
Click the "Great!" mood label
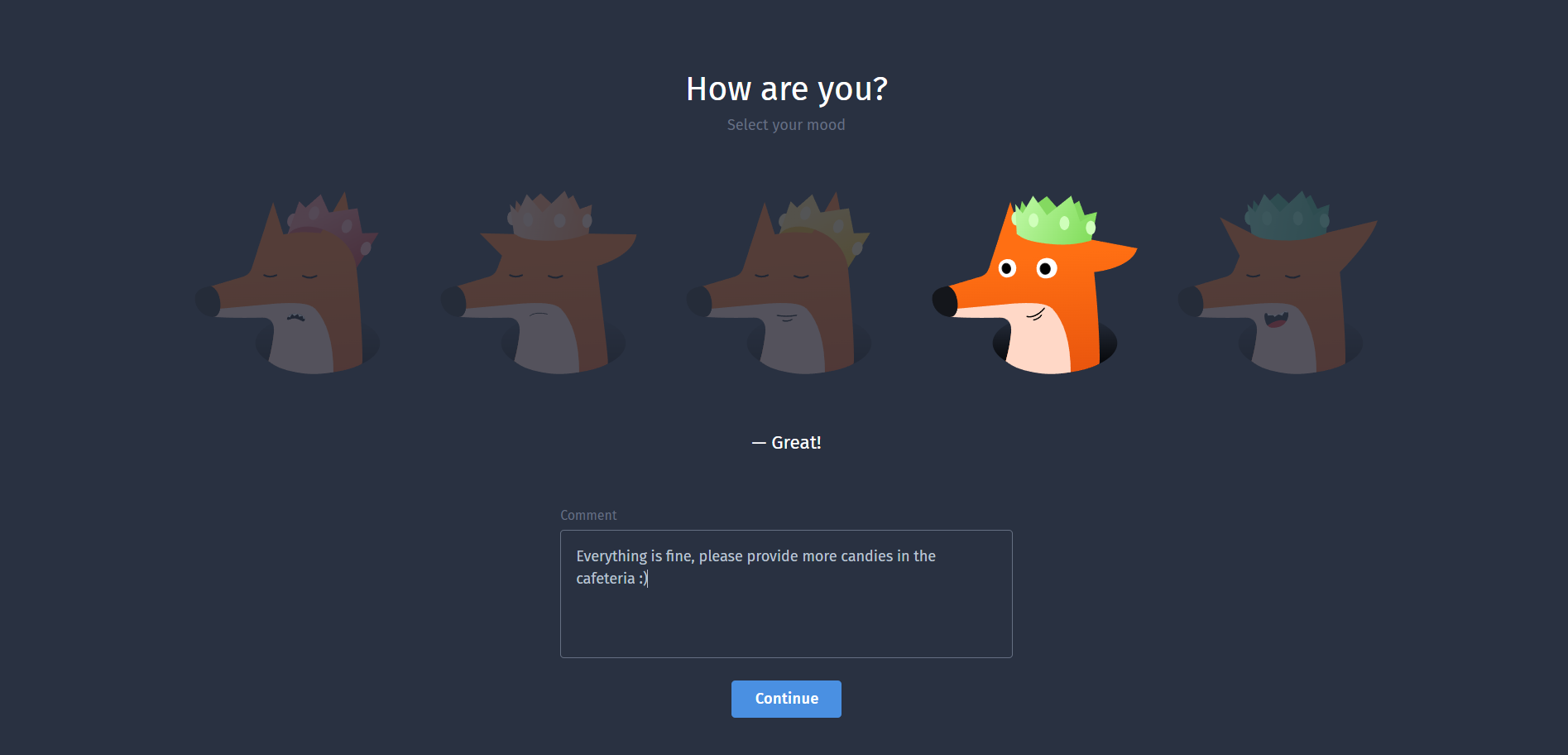pyautogui.click(x=796, y=443)
